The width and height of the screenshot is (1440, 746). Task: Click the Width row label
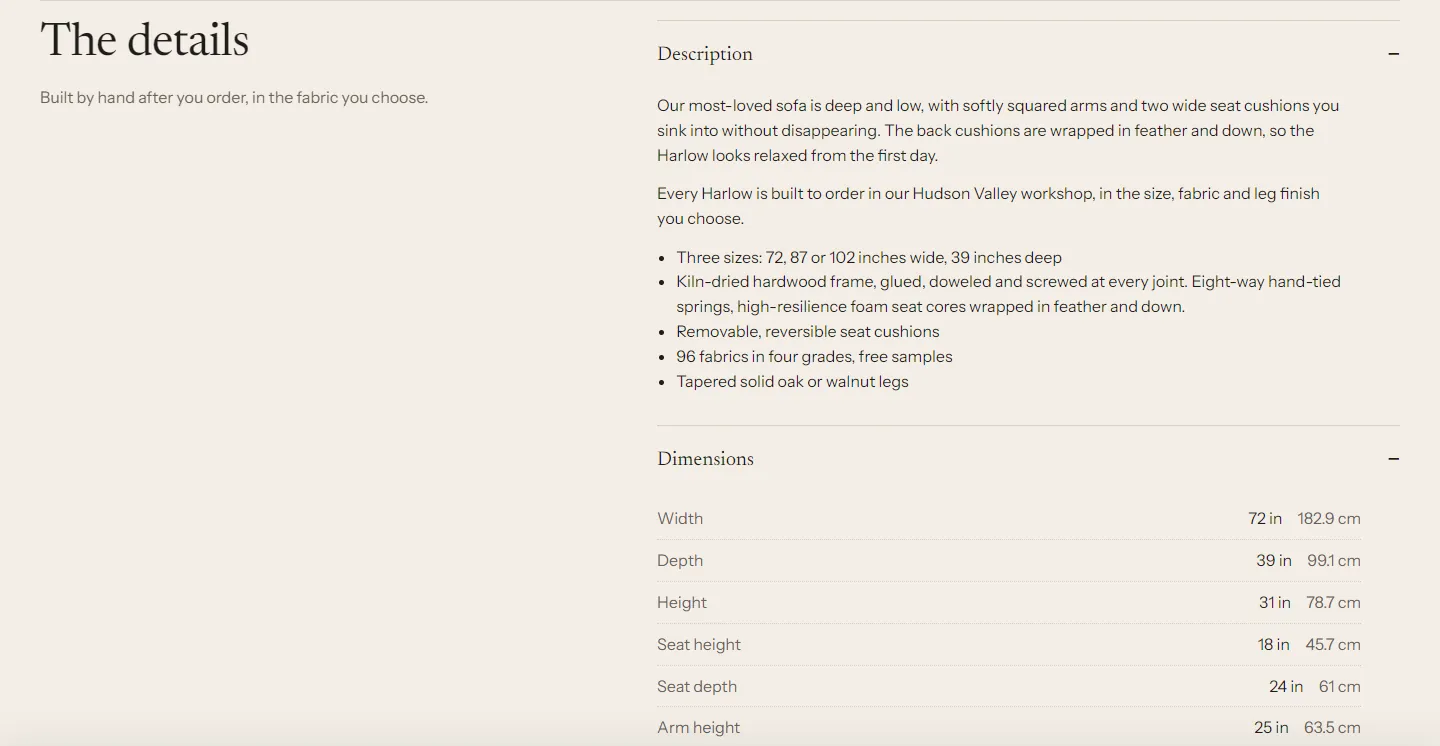[680, 518]
